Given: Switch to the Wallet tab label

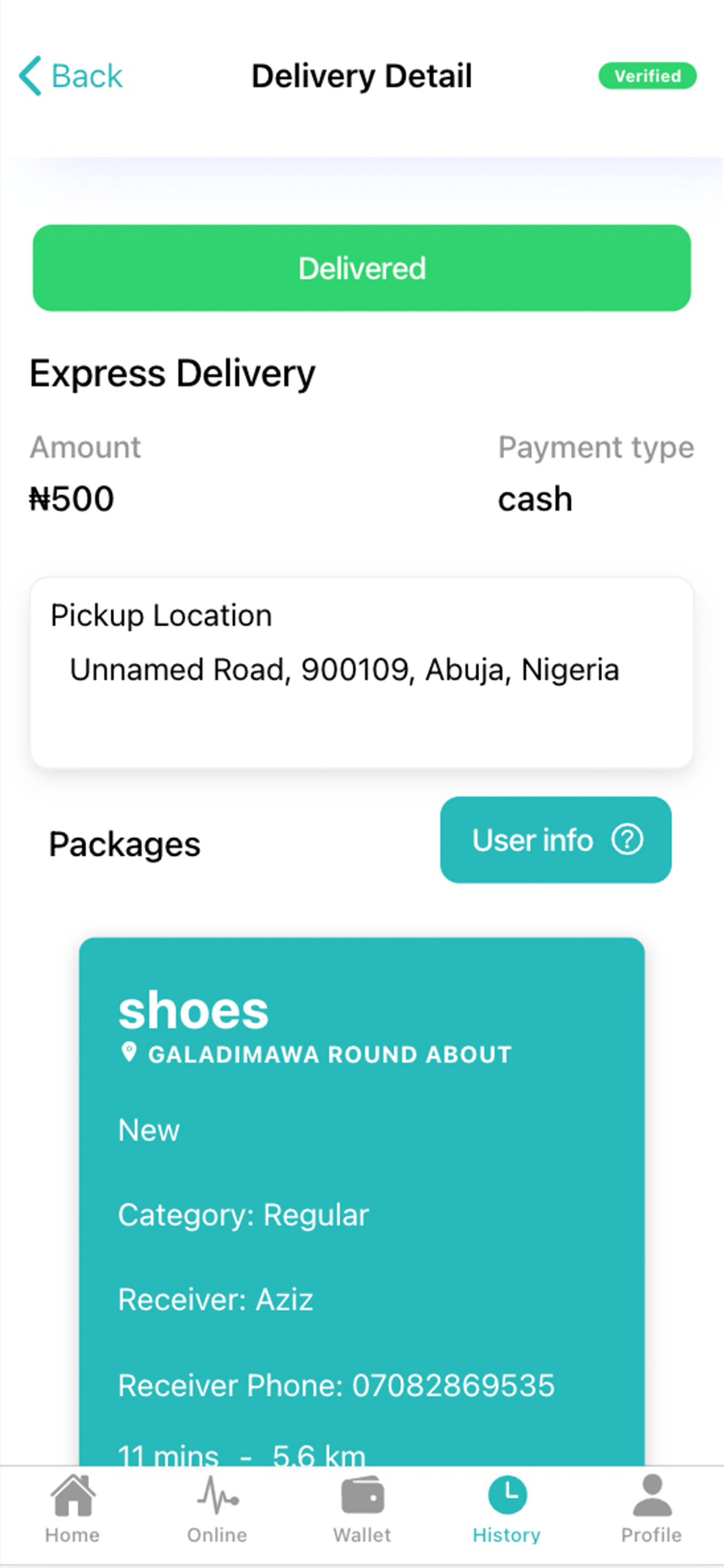Looking at the screenshot, I should point(362,1535).
